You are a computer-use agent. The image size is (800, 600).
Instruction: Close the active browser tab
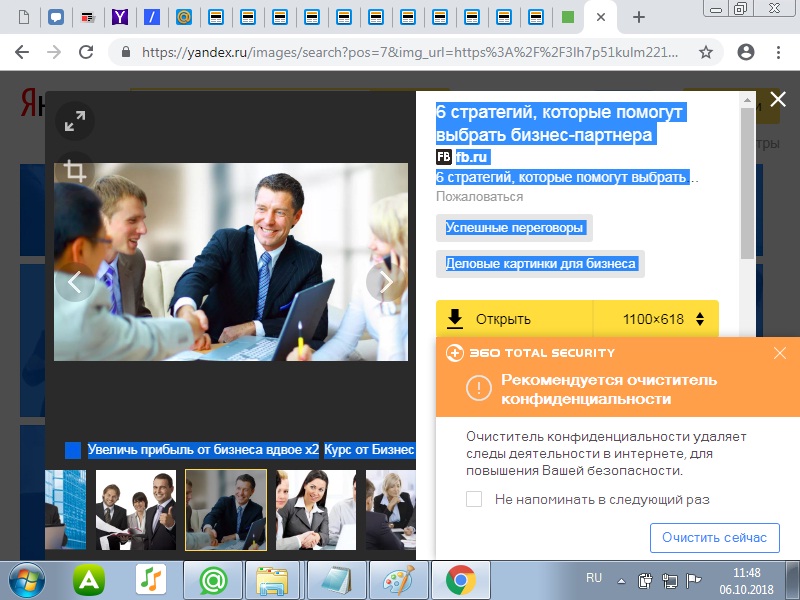601,17
